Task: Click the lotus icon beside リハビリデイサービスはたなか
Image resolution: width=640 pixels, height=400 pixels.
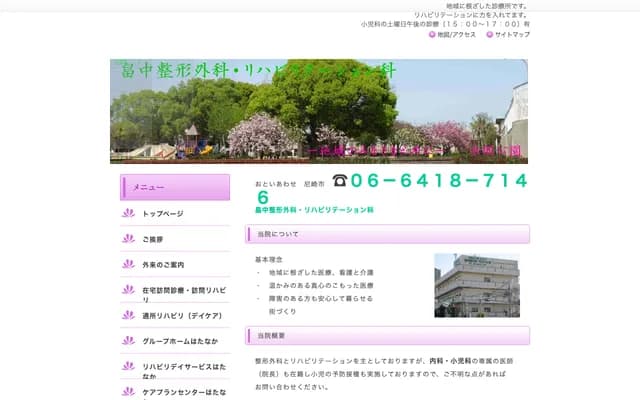Action: [128, 366]
